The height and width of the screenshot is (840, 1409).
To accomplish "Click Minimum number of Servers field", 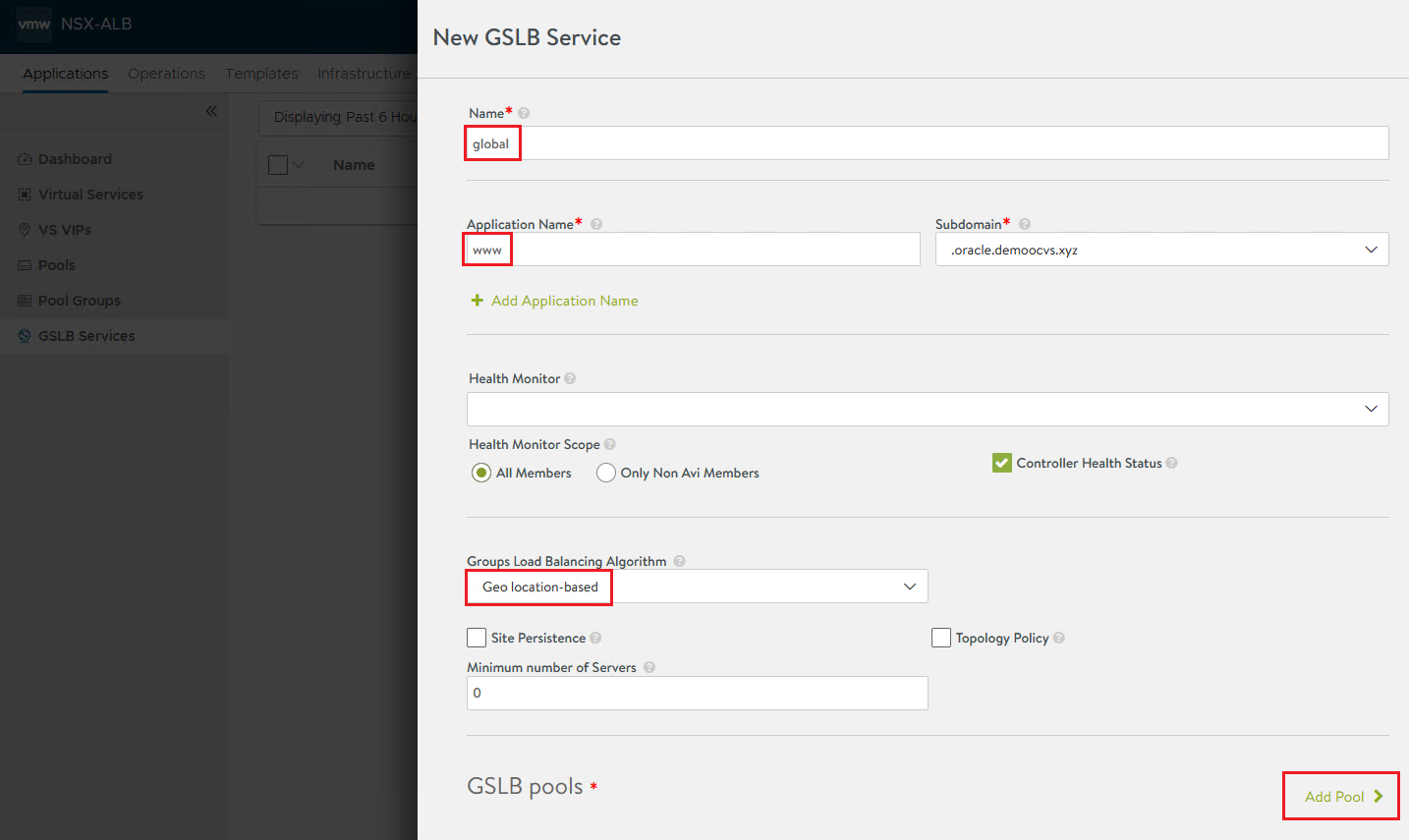I will pyautogui.click(x=698, y=693).
